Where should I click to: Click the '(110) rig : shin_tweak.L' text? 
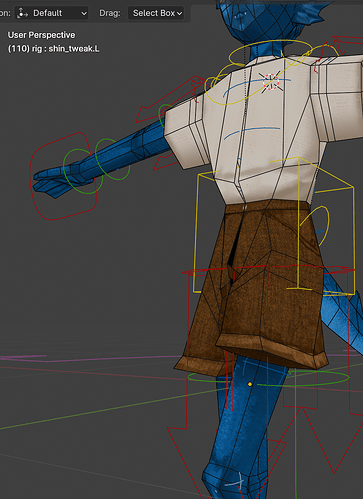click(54, 49)
